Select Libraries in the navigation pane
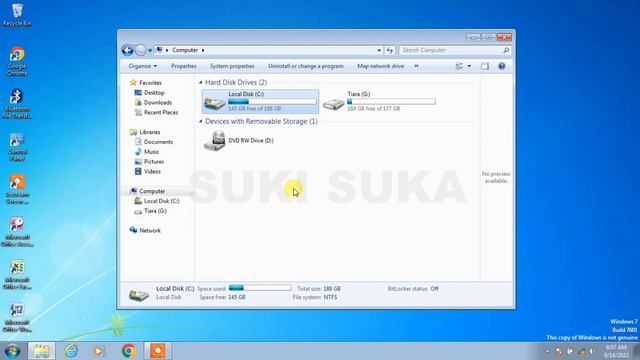The height and width of the screenshot is (360, 640). click(x=149, y=132)
